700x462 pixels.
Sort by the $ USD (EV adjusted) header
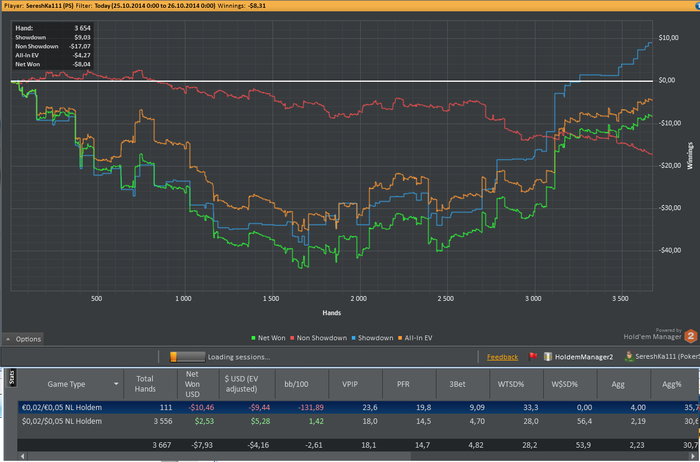pyautogui.click(x=247, y=384)
